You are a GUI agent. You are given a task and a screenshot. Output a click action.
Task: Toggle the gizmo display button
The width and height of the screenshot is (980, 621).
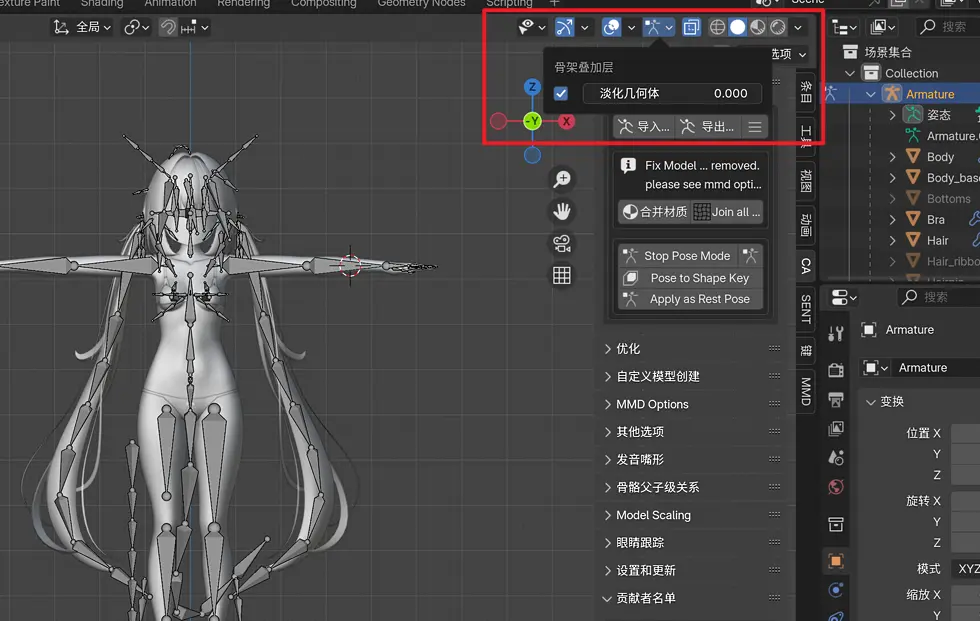click(x=564, y=27)
